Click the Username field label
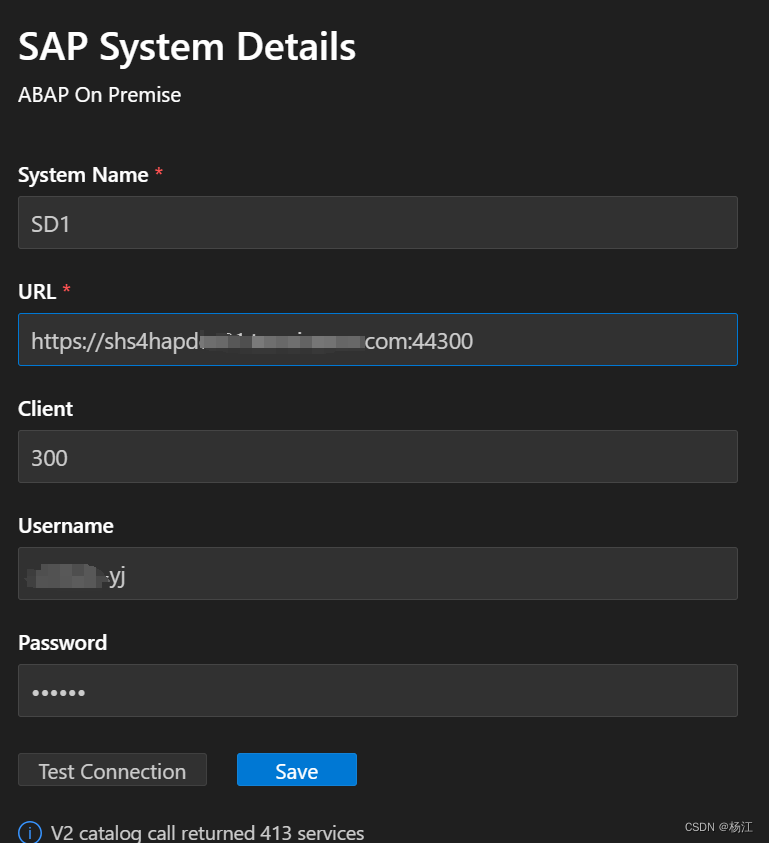This screenshot has width=769, height=843. [65, 525]
